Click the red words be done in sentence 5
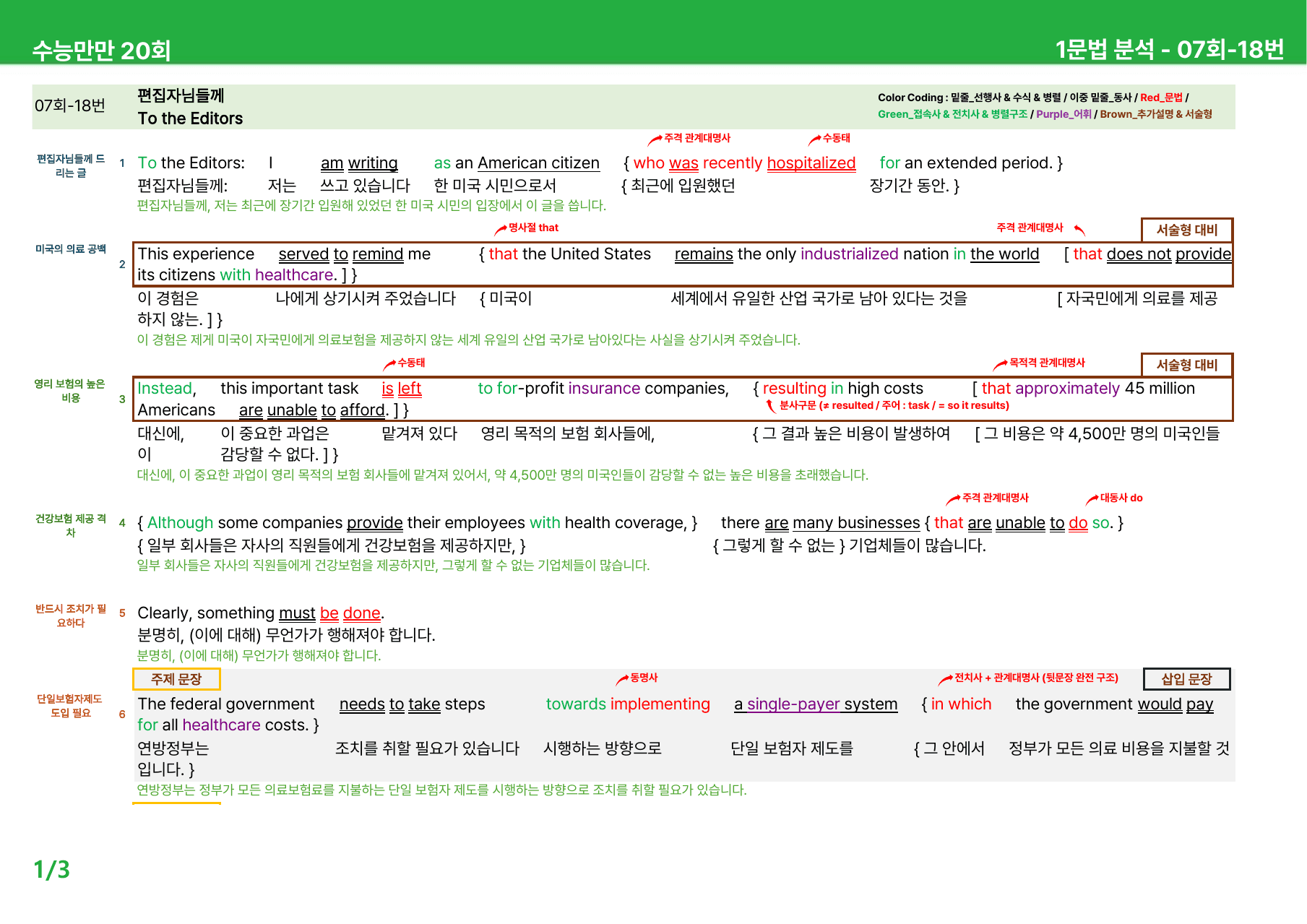This screenshot has height=924, width=1307. coord(350,613)
